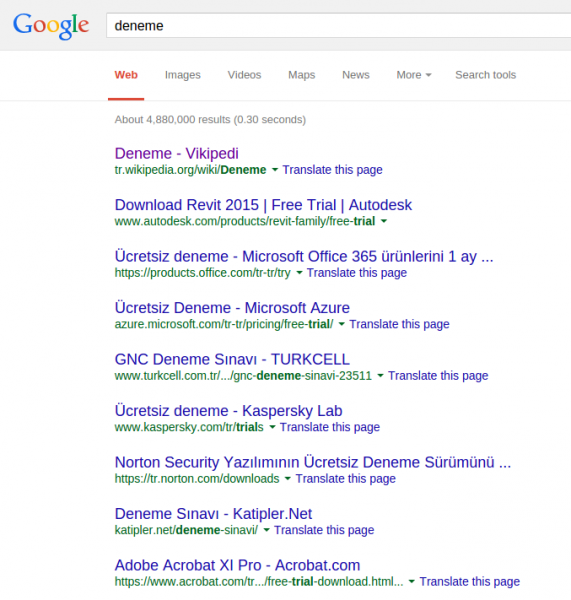
Task: Open the Videos tab
Action: click(244, 75)
